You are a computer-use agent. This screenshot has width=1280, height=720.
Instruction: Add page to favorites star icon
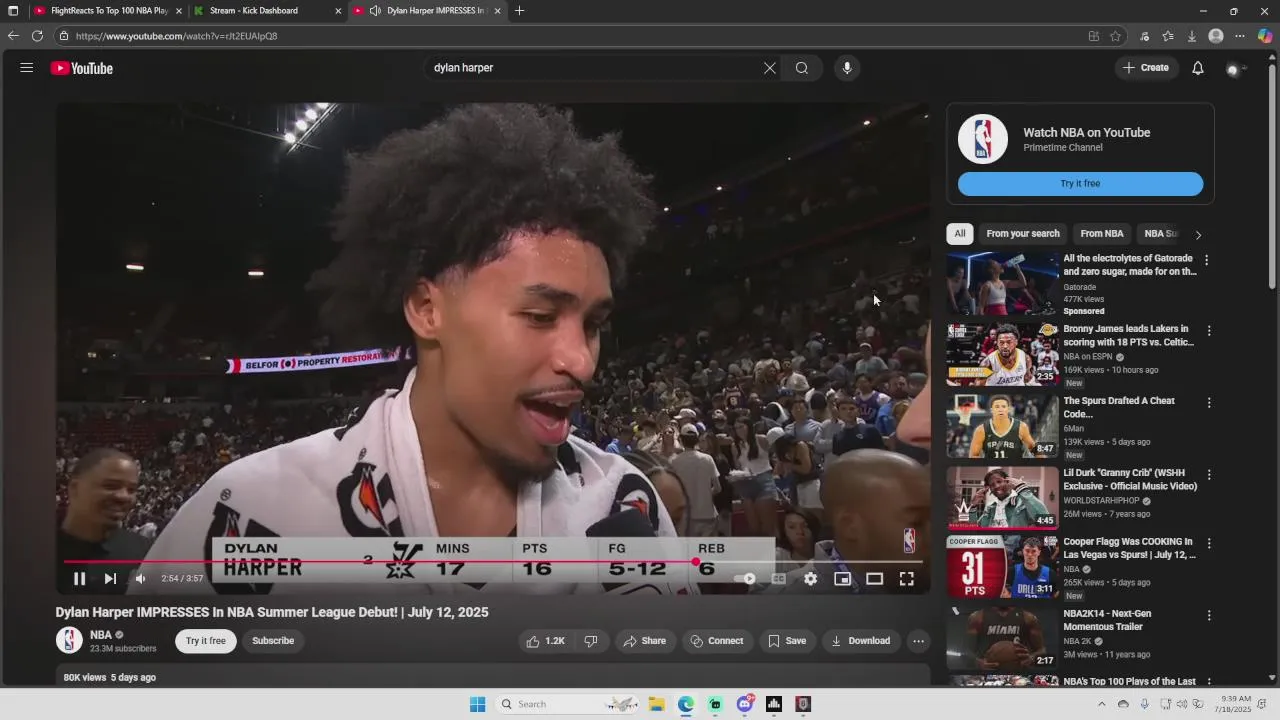point(1115,36)
